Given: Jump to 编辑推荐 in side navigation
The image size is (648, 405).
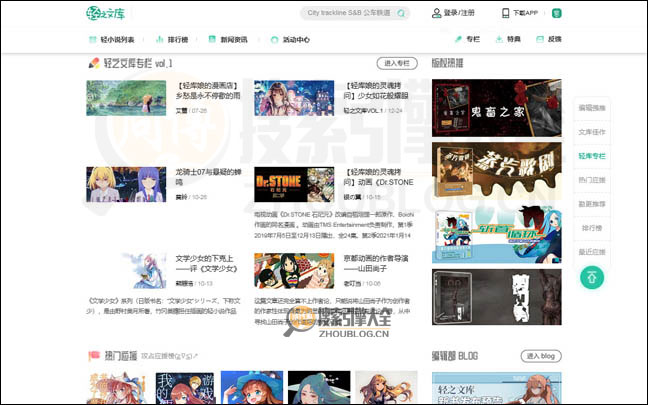Looking at the screenshot, I should coord(592,108).
